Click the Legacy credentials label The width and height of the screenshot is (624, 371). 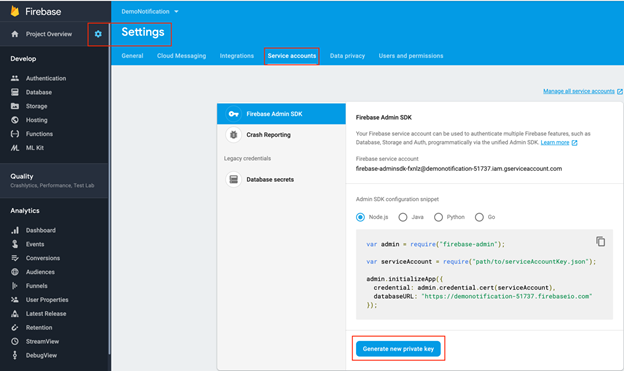247,158
